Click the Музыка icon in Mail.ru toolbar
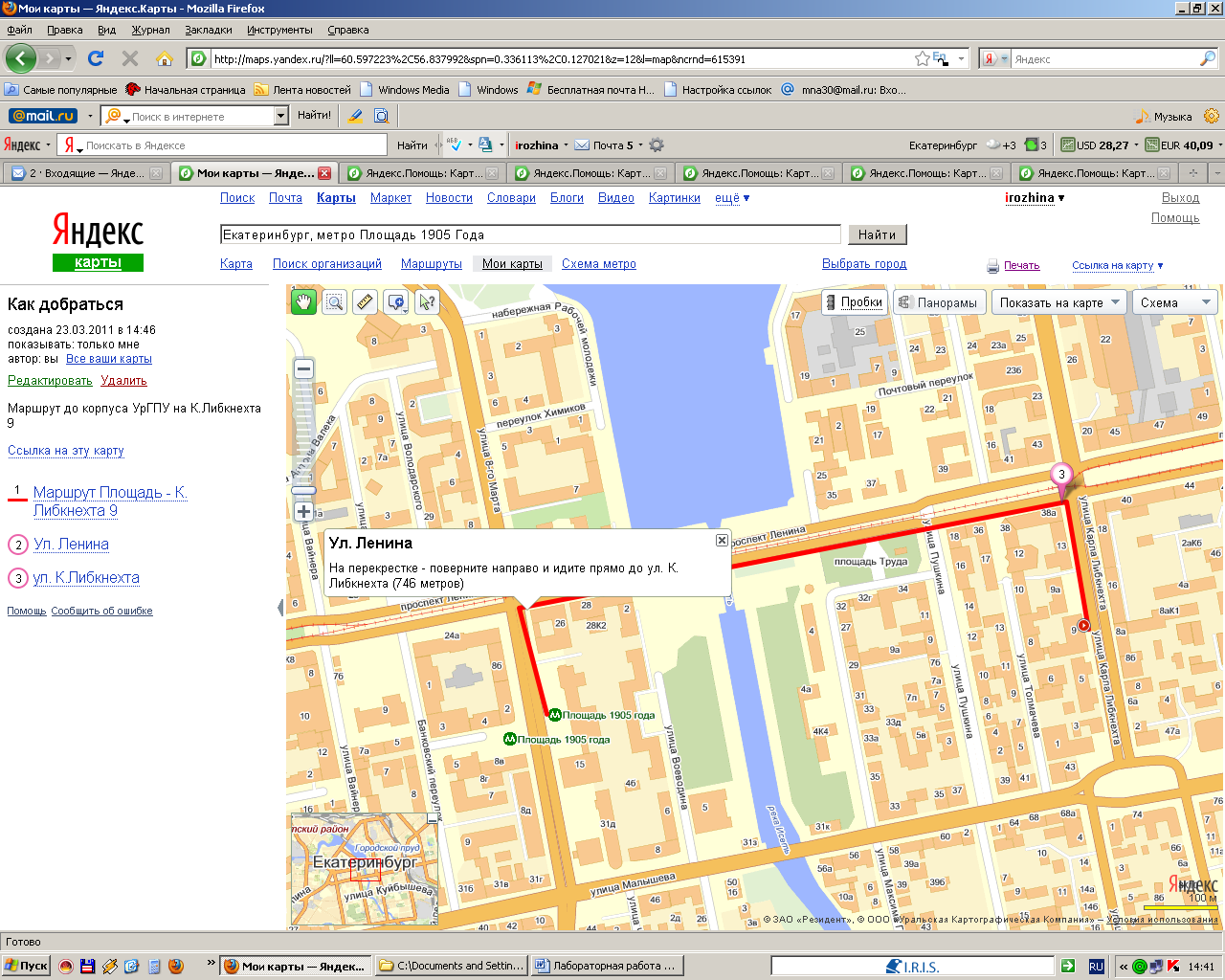The height and width of the screenshot is (980, 1225). [1143, 116]
